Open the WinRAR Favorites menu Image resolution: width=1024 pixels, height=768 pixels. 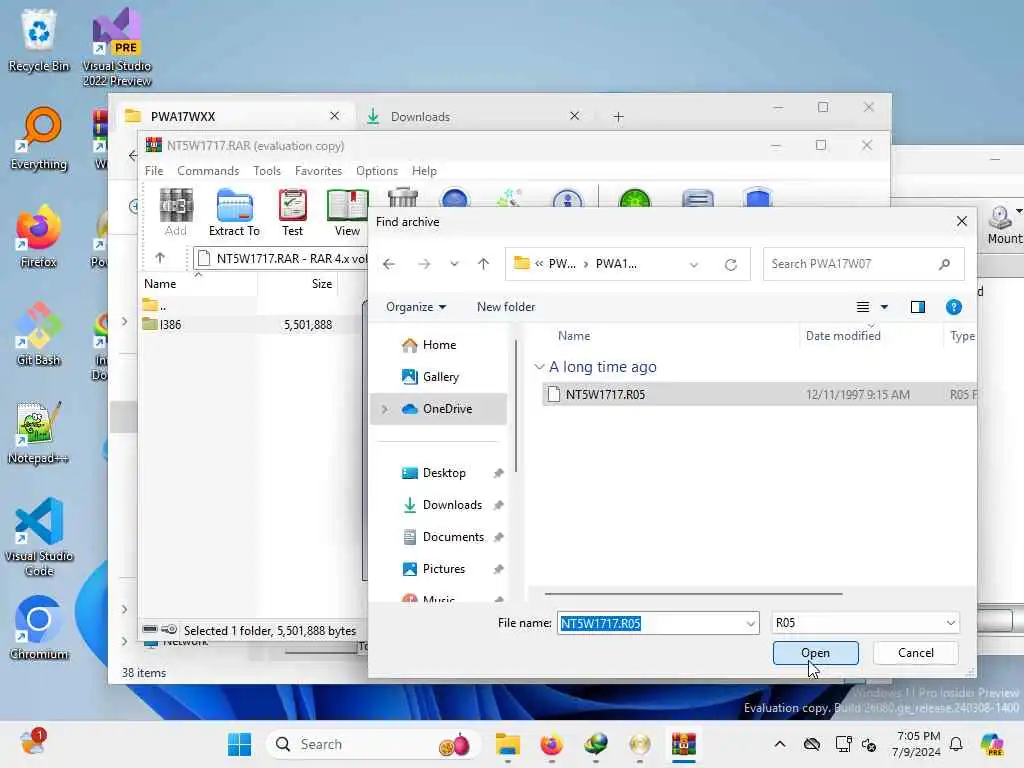319,171
